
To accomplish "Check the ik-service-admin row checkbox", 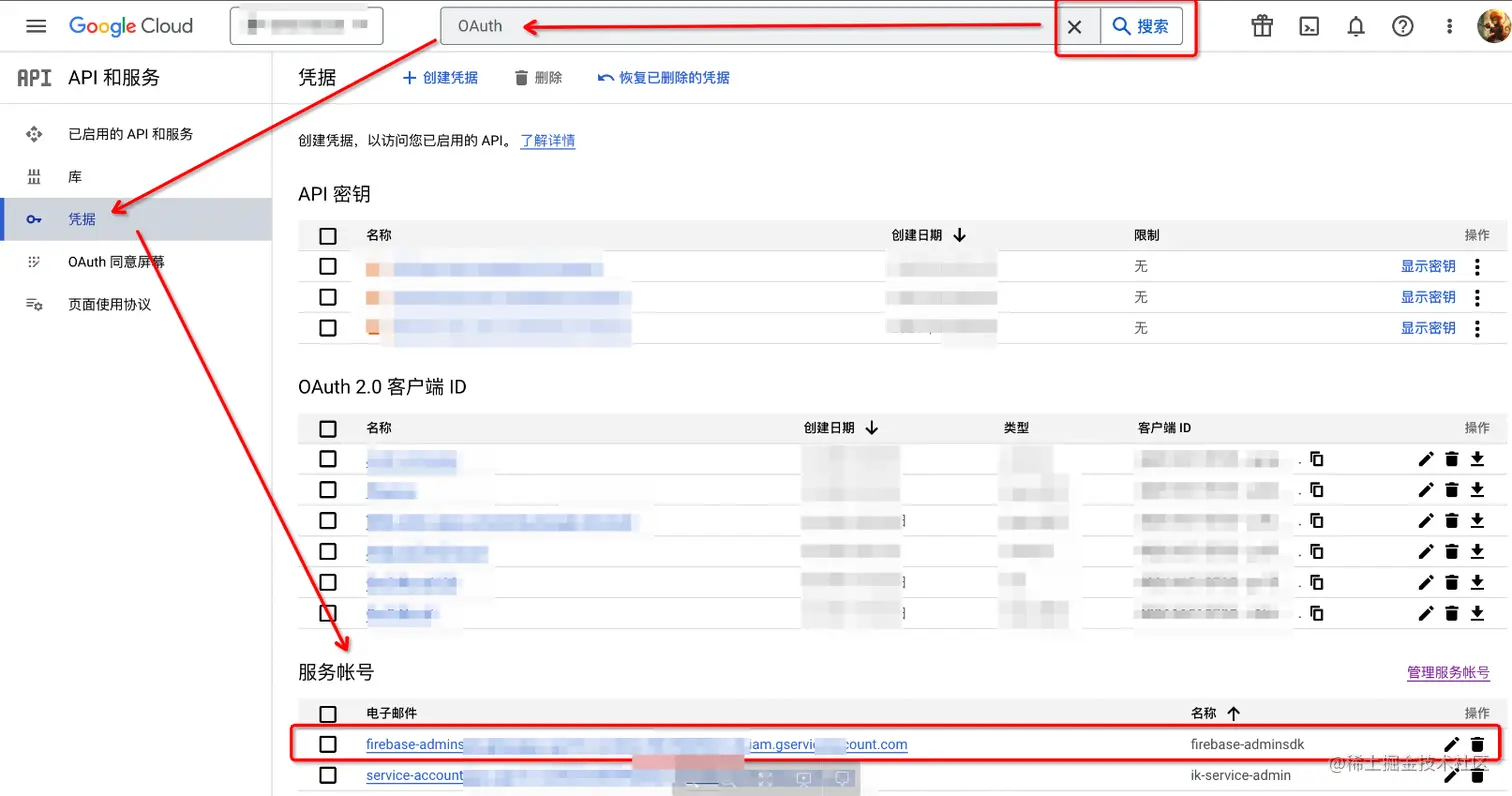I will [x=328, y=775].
